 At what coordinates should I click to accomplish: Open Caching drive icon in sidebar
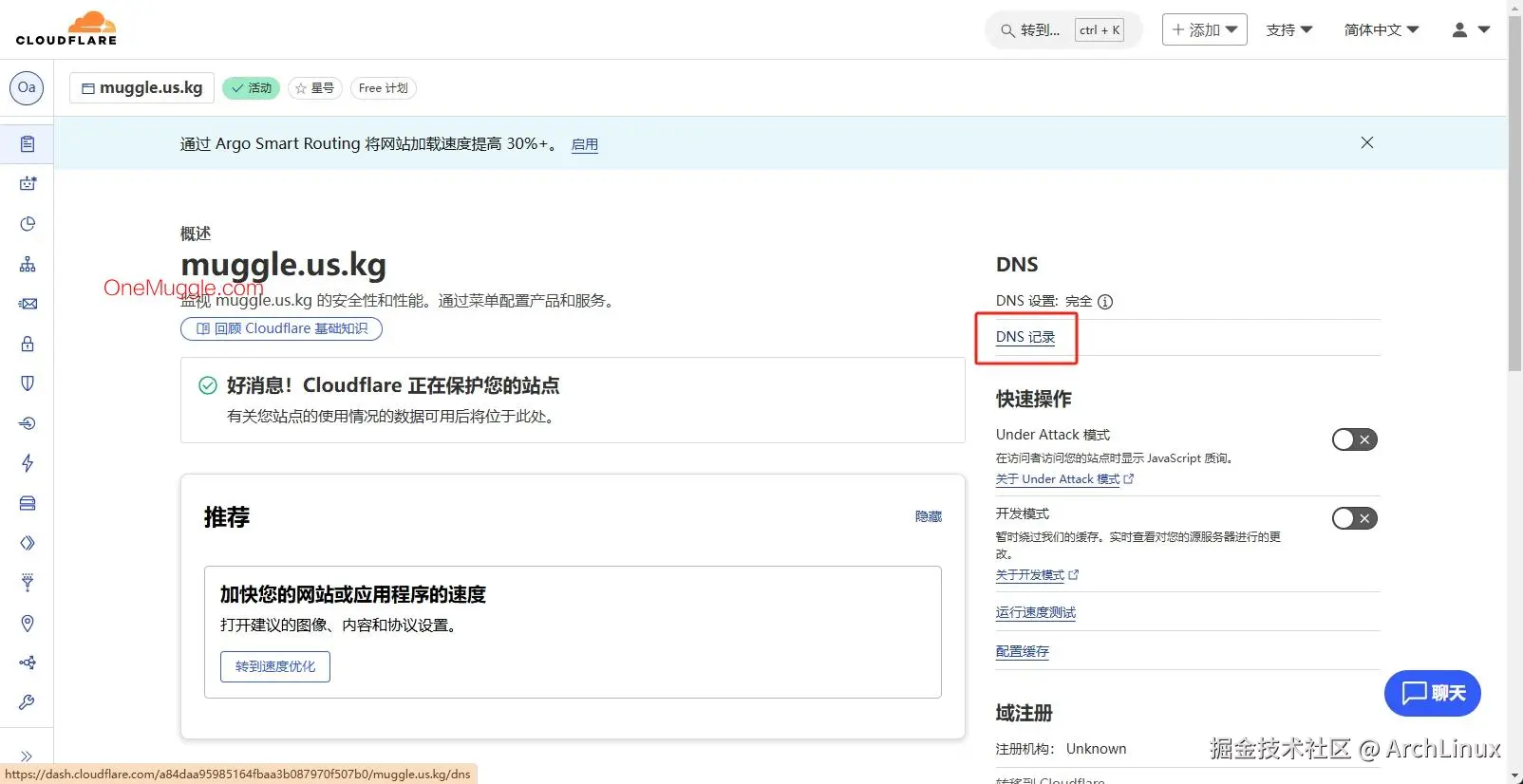pyautogui.click(x=28, y=503)
